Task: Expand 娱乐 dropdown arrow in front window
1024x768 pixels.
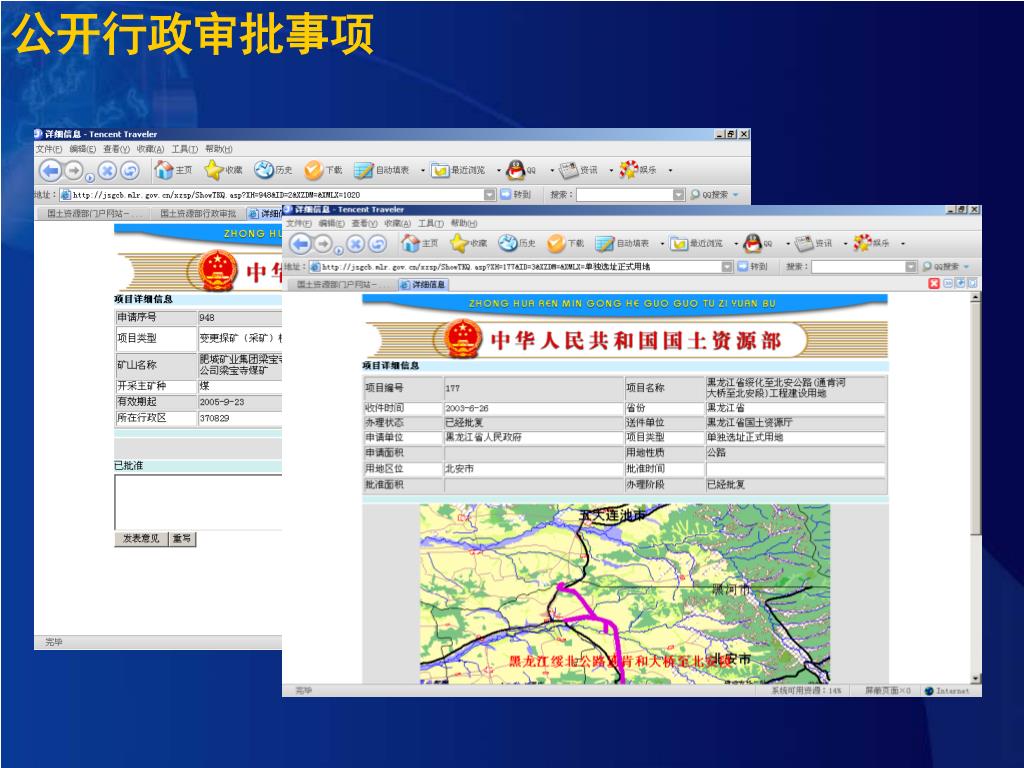Action: click(x=903, y=244)
